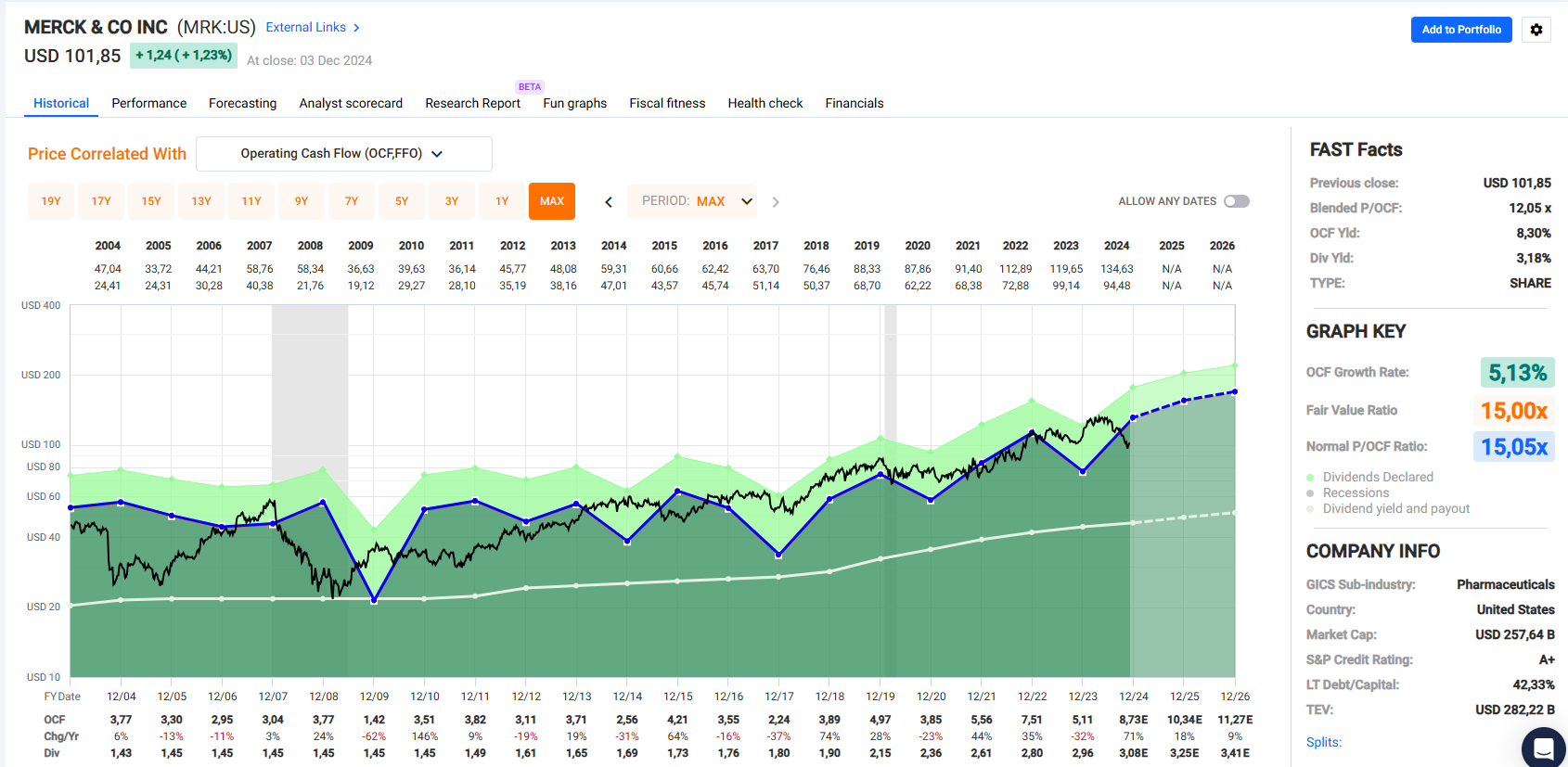This screenshot has height=767, width=1568.
Task: Switch to the Performance tab
Action: tap(148, 103)
